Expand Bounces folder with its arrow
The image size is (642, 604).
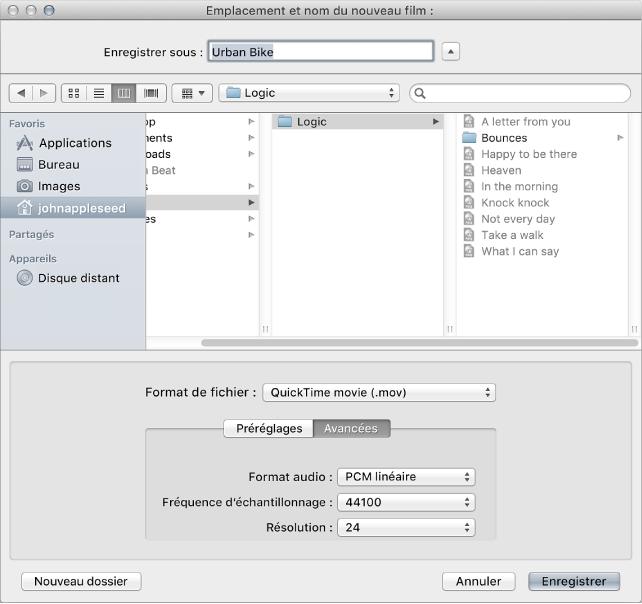pos(620,138)
